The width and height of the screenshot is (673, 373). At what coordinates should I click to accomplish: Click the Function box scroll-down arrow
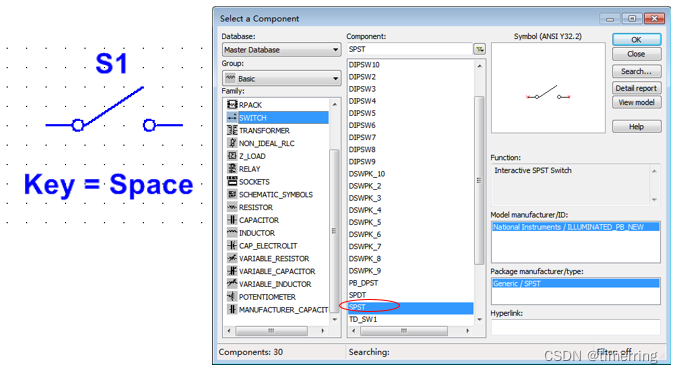654,200
